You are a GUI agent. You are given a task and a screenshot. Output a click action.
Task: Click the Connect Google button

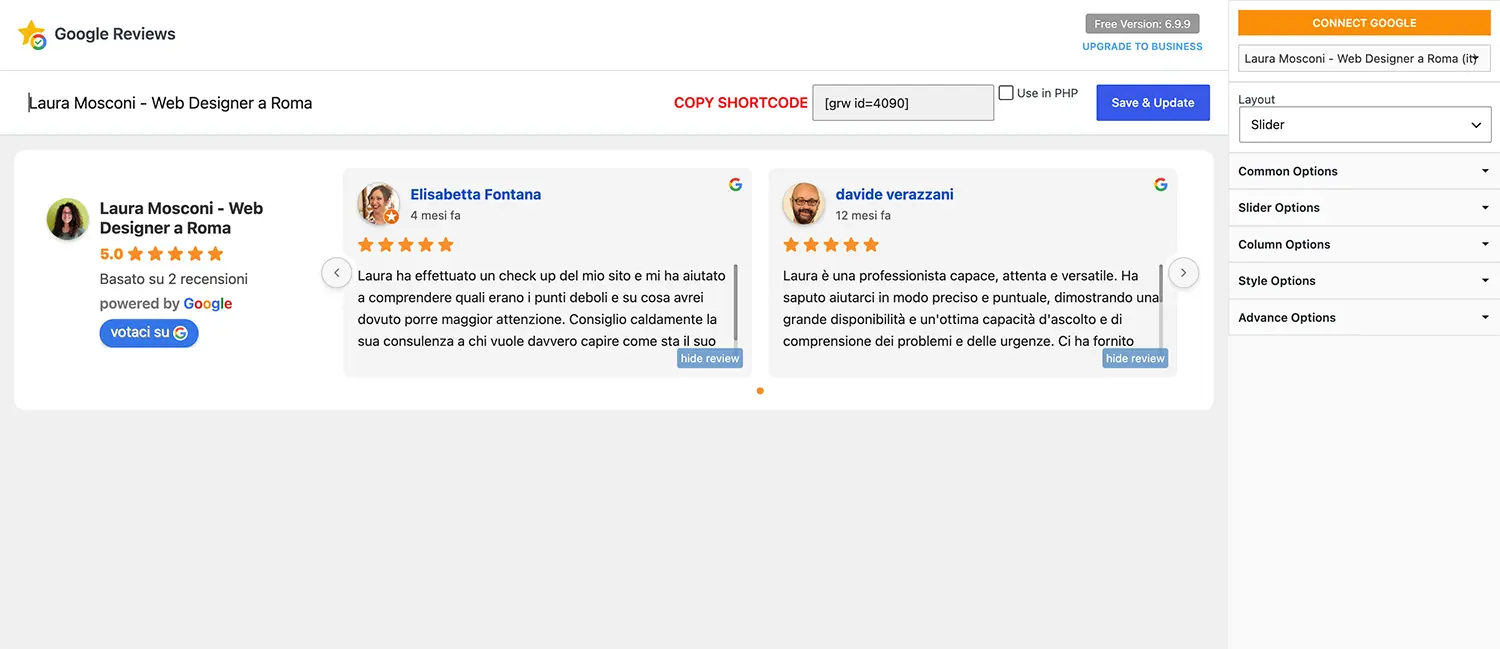(x=1364, y=23)
